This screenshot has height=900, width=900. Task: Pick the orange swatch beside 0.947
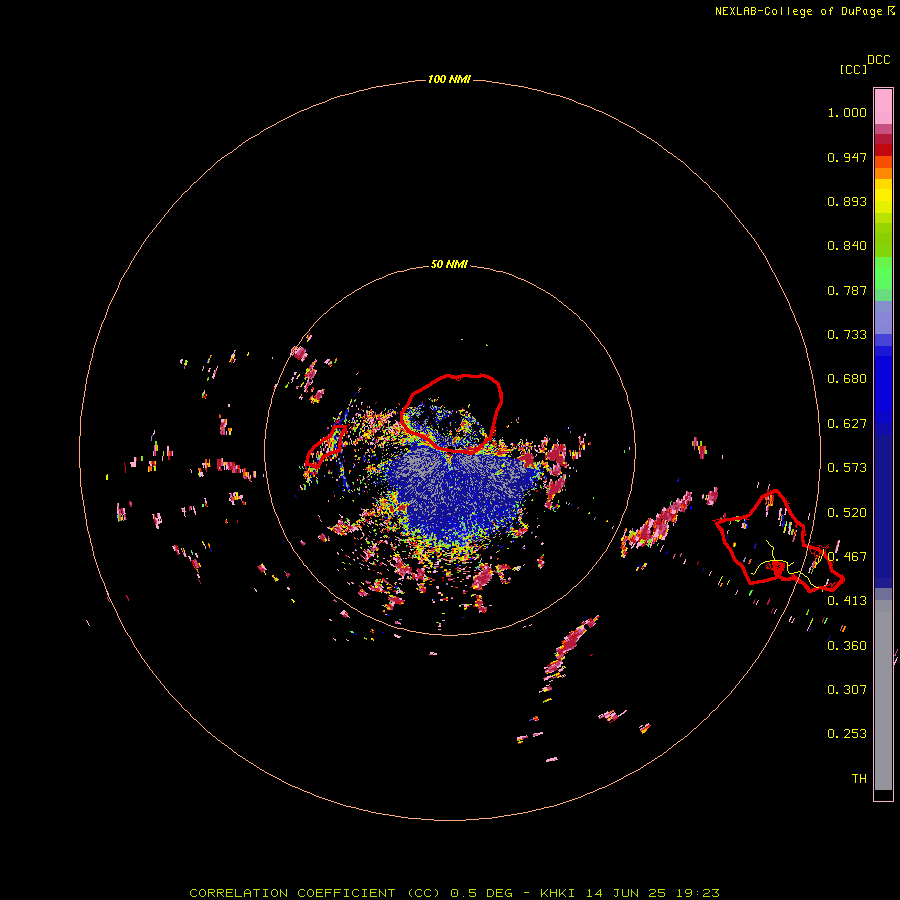tap(883, 162)
